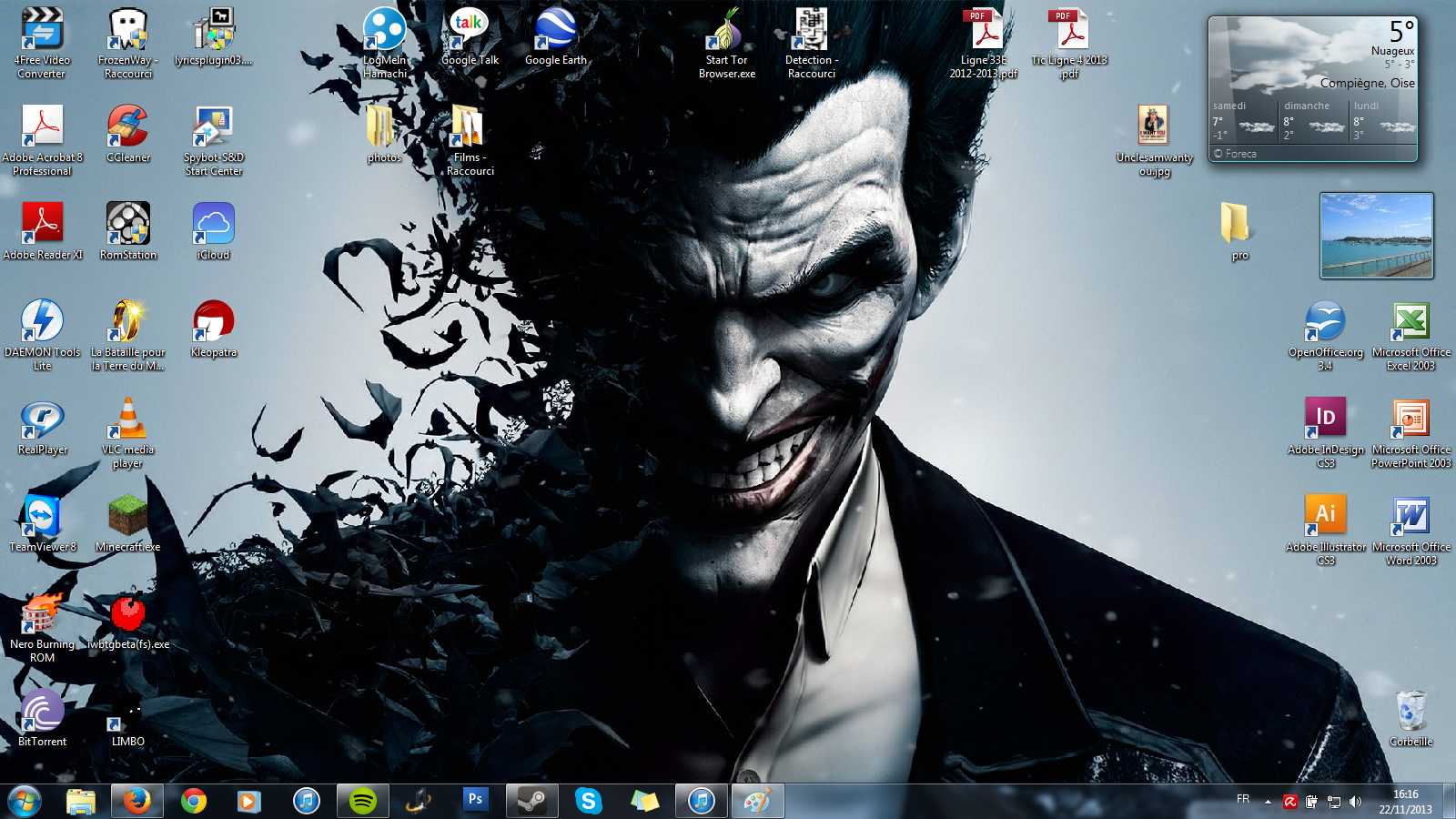Launch Google Talk from desktop
The height and width of the screenshot is (819, 1456).
470,36
